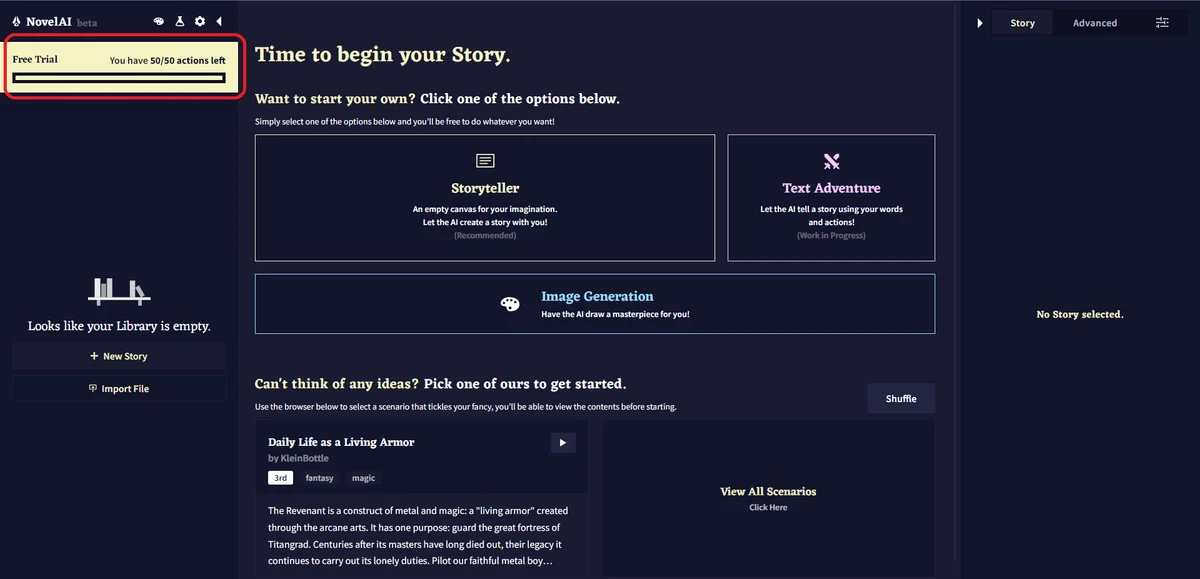1200x579 pixels.
Task: Open the flask experiments icon
Action: click(180, 22)
